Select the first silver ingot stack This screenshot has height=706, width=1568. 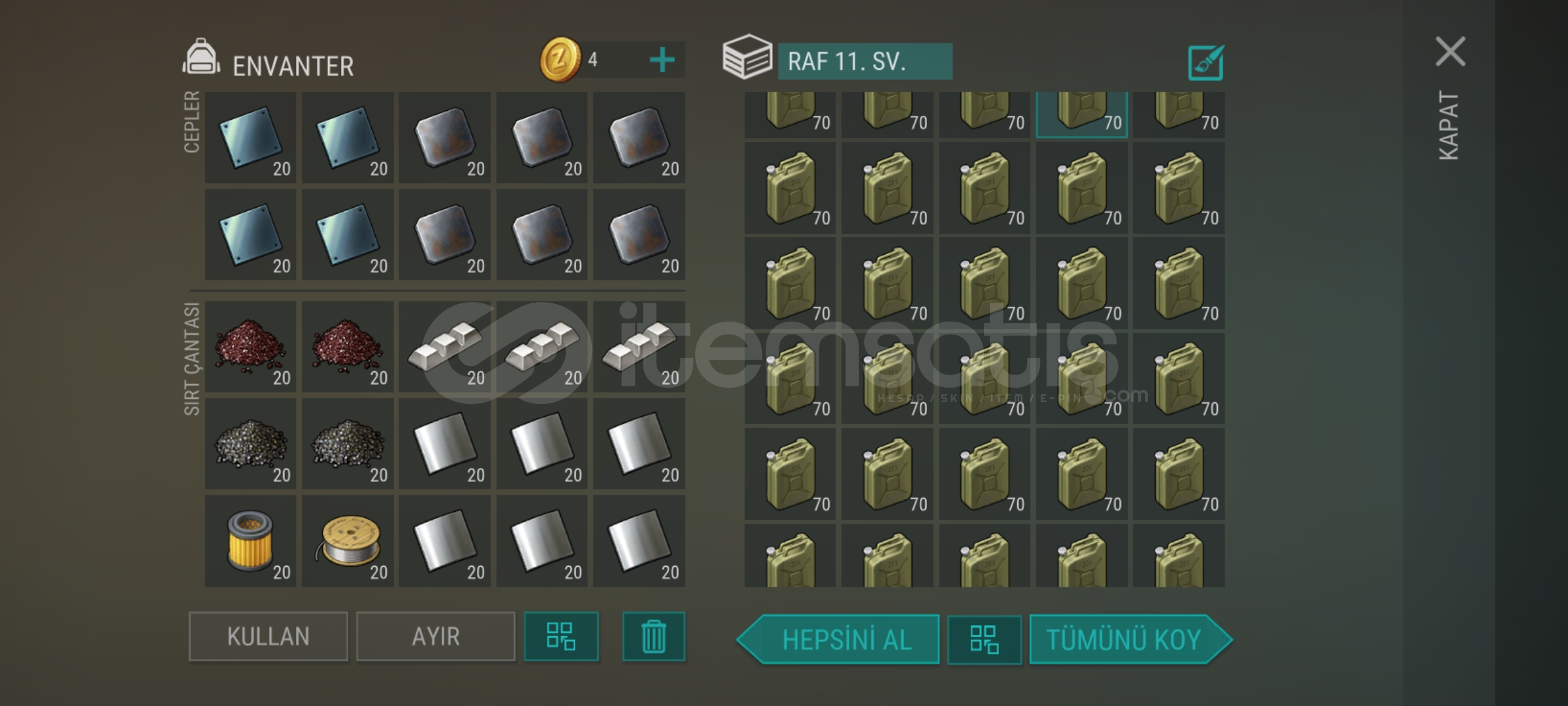pos(445,346)
